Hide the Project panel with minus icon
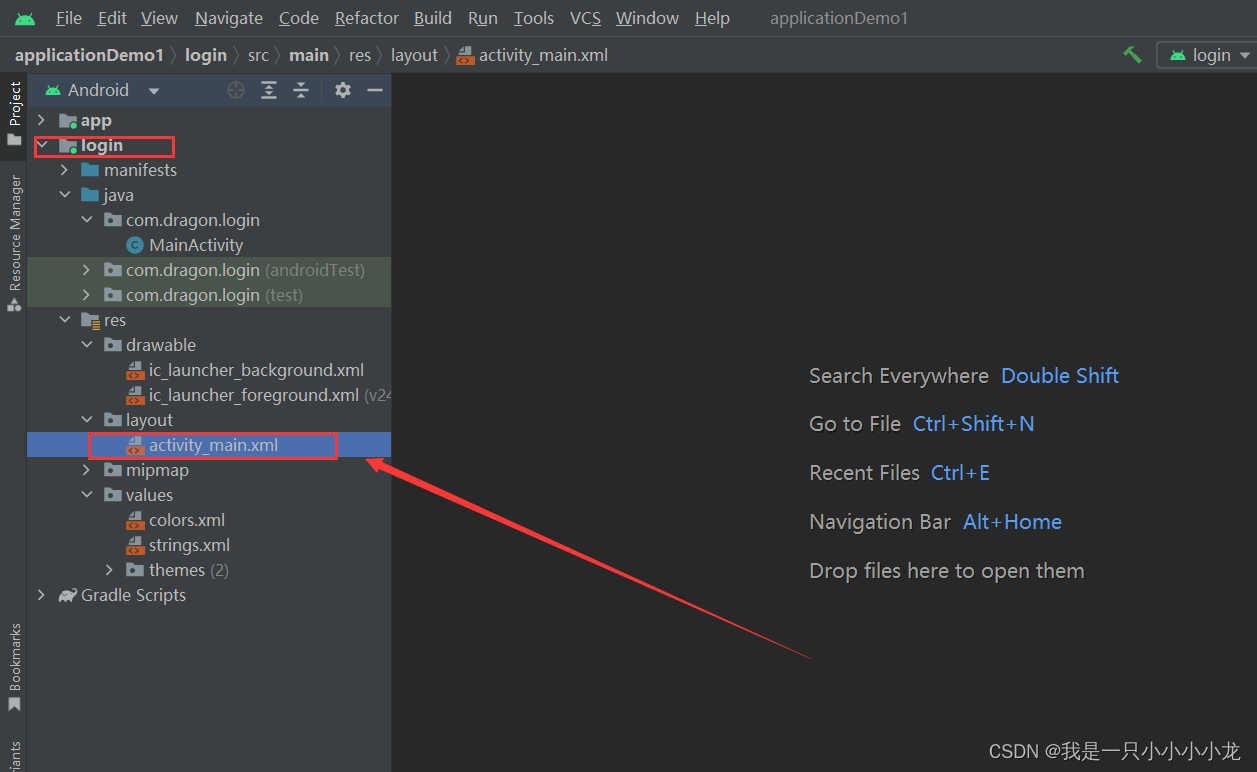The image size is (1257, 772). [x=375, y=90]
